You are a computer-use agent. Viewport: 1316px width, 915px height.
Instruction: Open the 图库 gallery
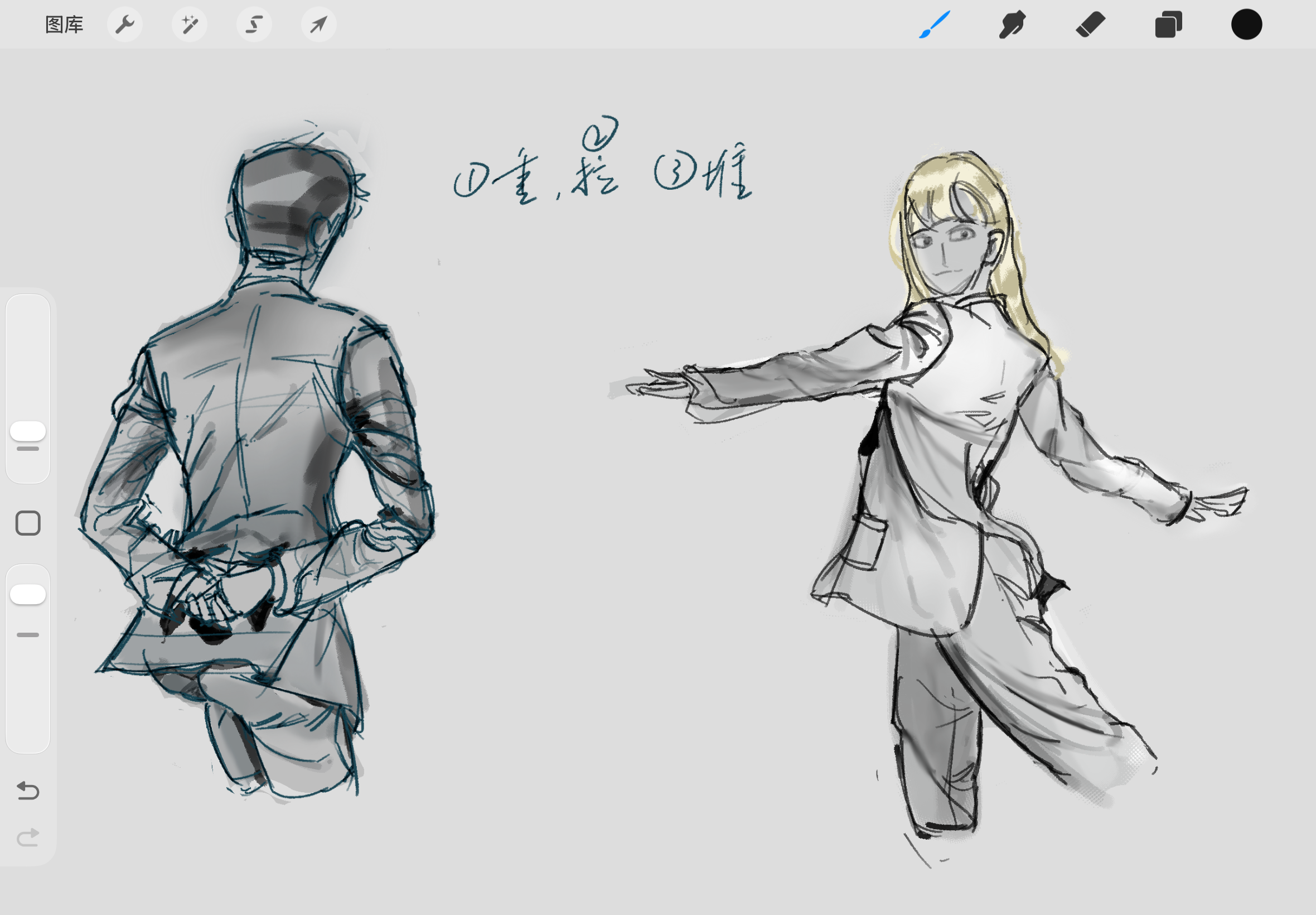pos(64,25)
